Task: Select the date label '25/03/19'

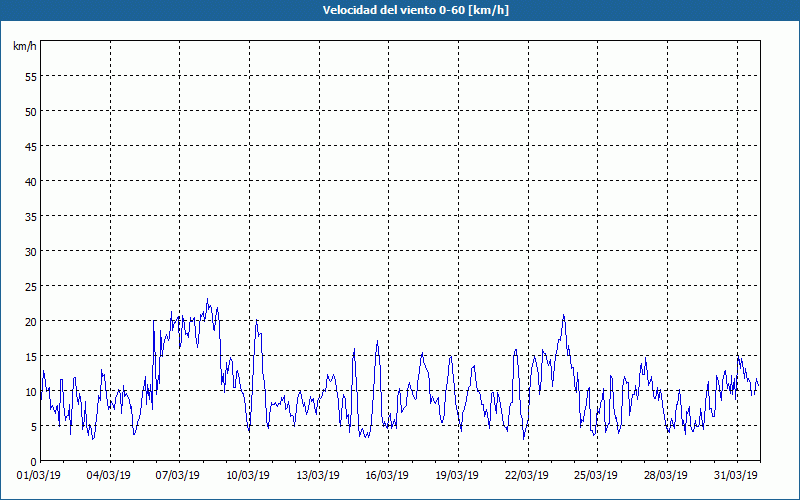Action: (x=596, y=475)
